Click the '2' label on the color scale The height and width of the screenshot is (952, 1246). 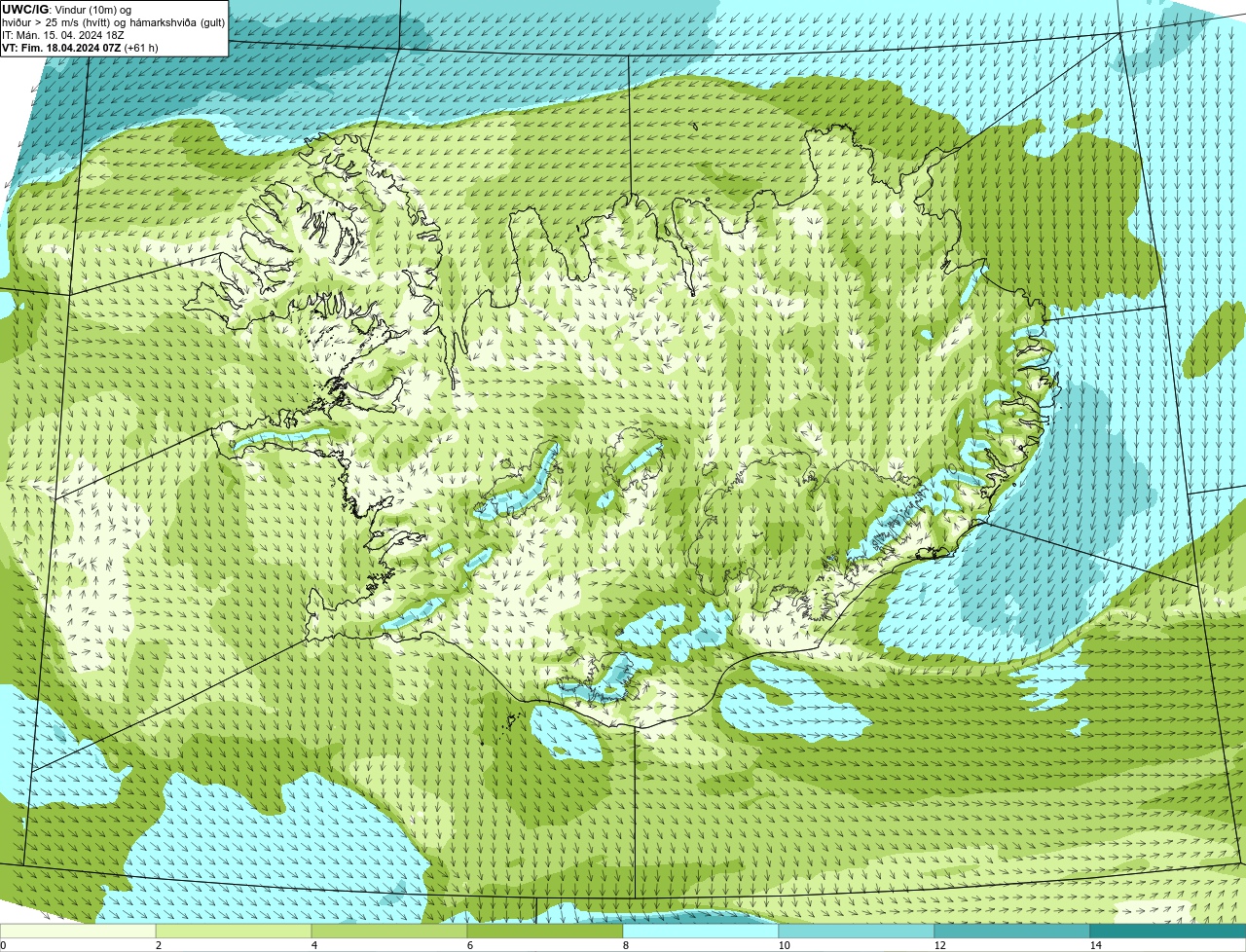158,945
